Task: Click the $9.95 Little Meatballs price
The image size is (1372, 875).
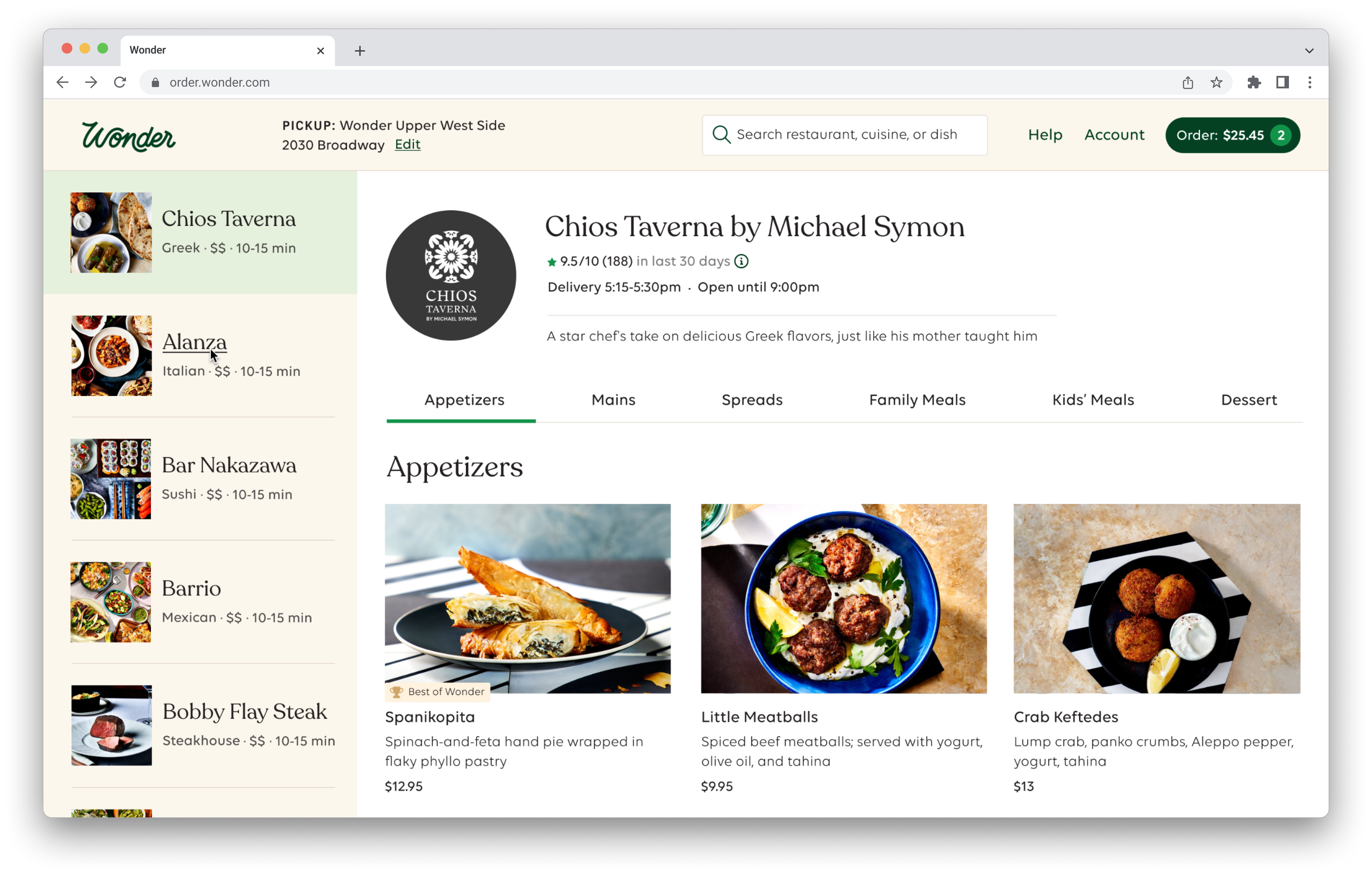Action: pos(717,787)
